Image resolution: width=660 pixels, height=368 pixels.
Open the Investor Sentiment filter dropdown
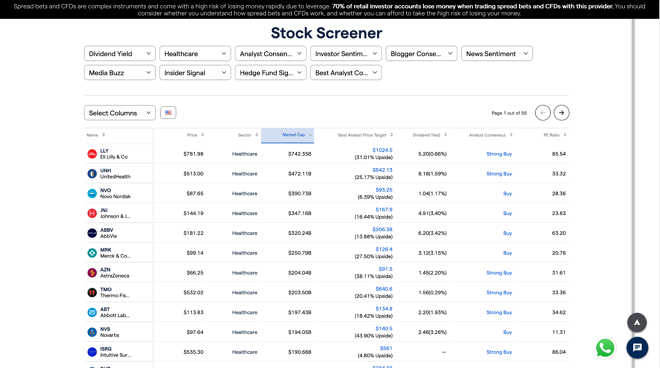tap(346, 53)
